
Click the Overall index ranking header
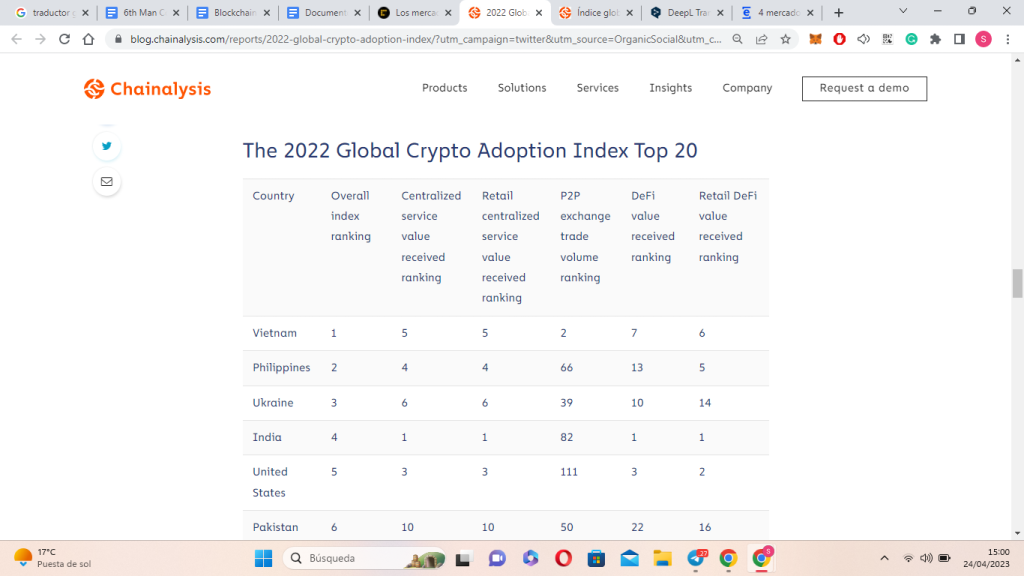(351, 216)
